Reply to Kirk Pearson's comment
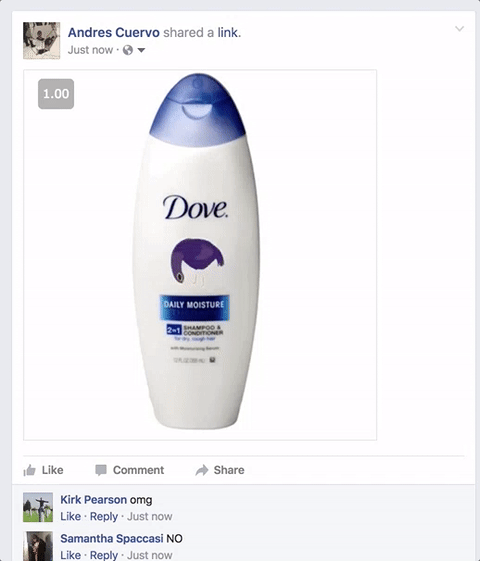The height and width of the screenshot is (561, 480). 104,516
